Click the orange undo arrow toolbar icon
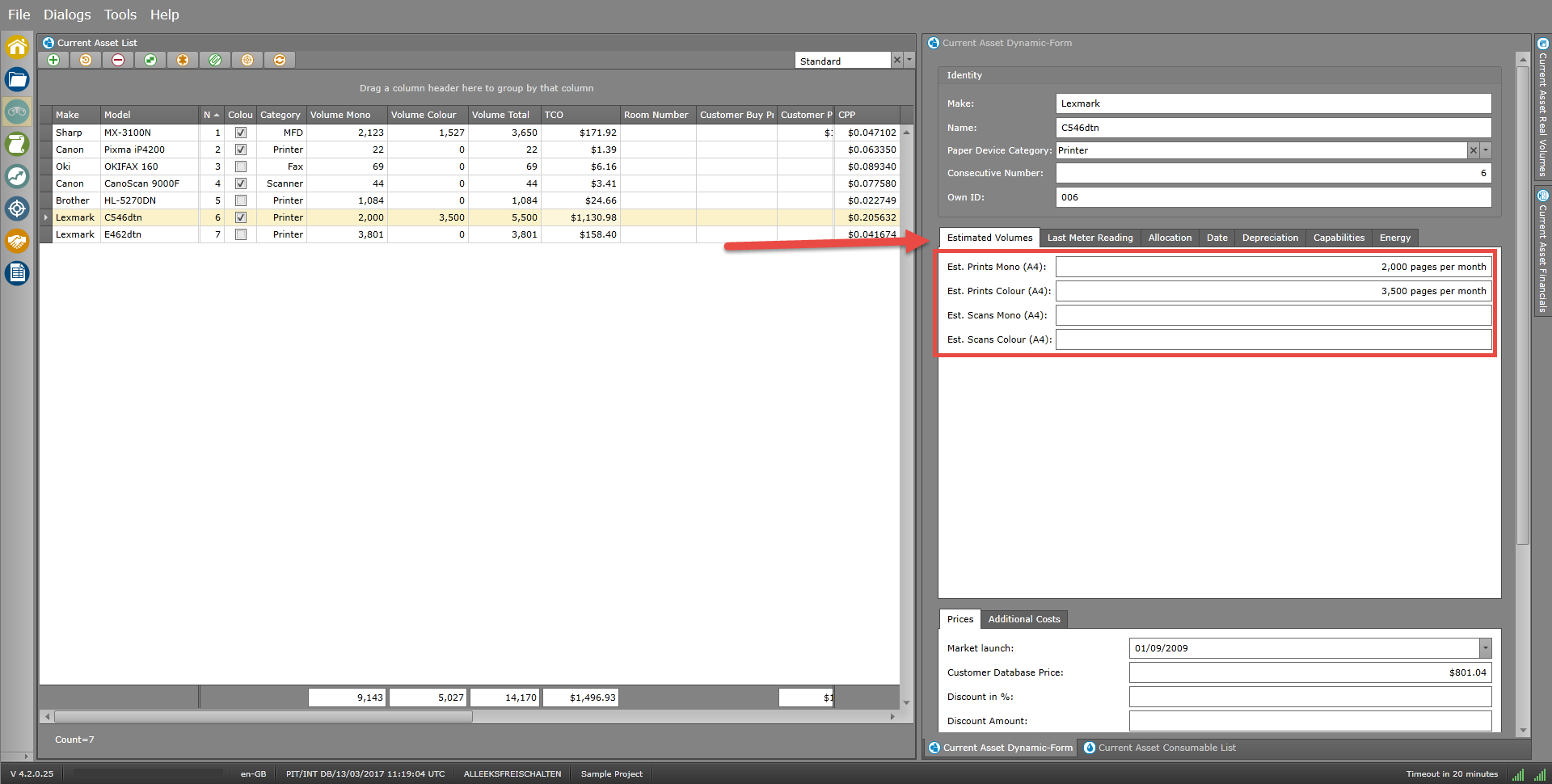The image size is (1552, 784). [86, 60]
